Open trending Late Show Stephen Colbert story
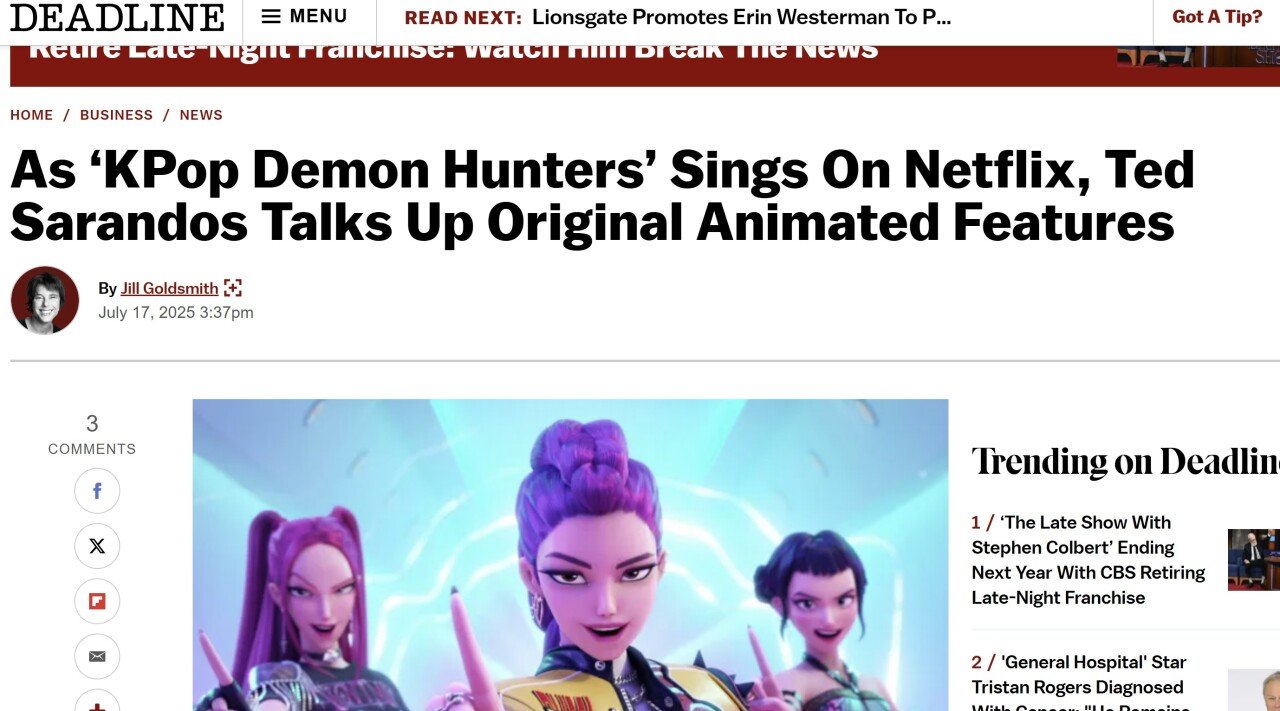Image resolution: width=1280 pixels, height=711 pixels. [x=1088, y=560]
